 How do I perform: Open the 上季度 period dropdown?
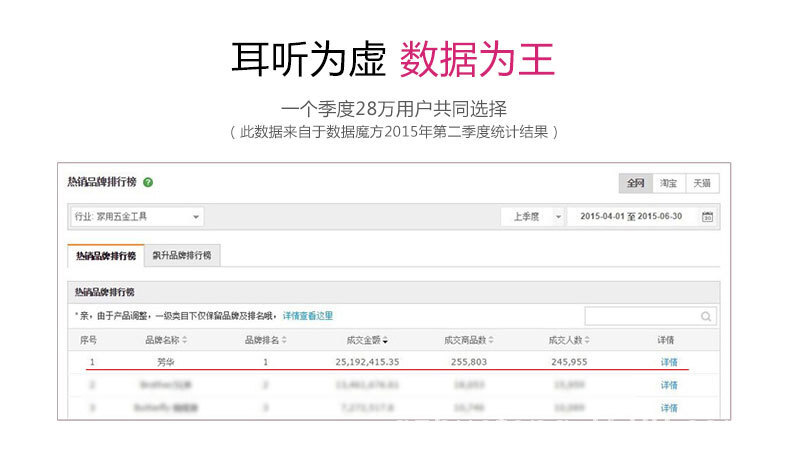click(532, 217)
